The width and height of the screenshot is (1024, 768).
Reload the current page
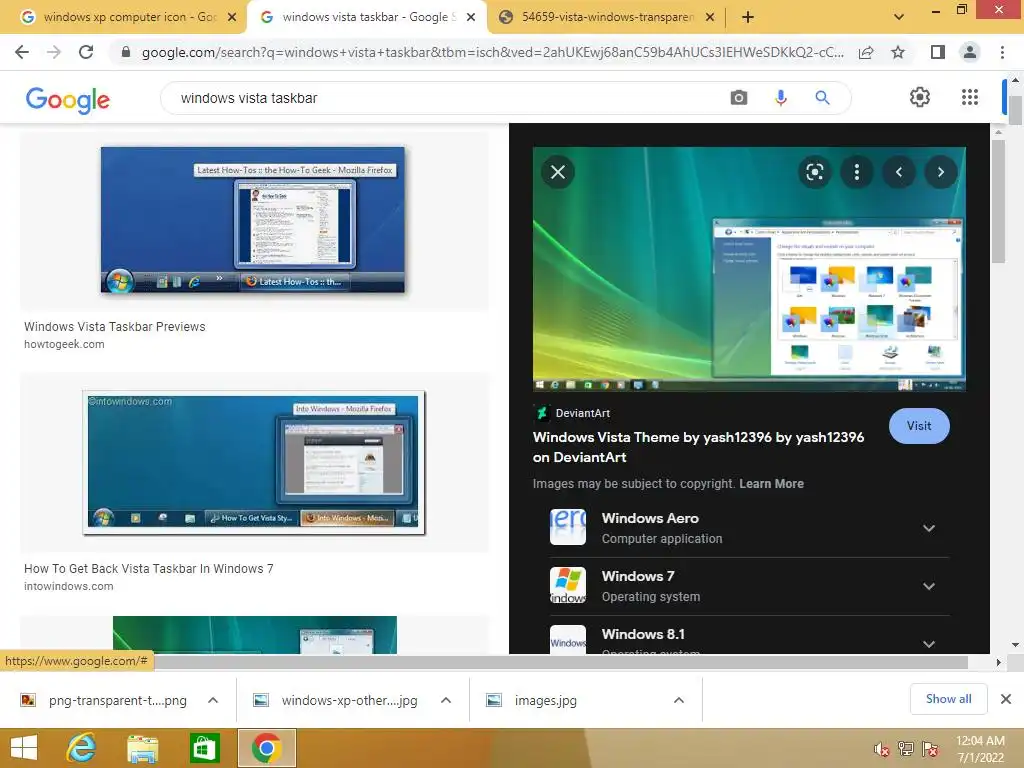point(86,52)
